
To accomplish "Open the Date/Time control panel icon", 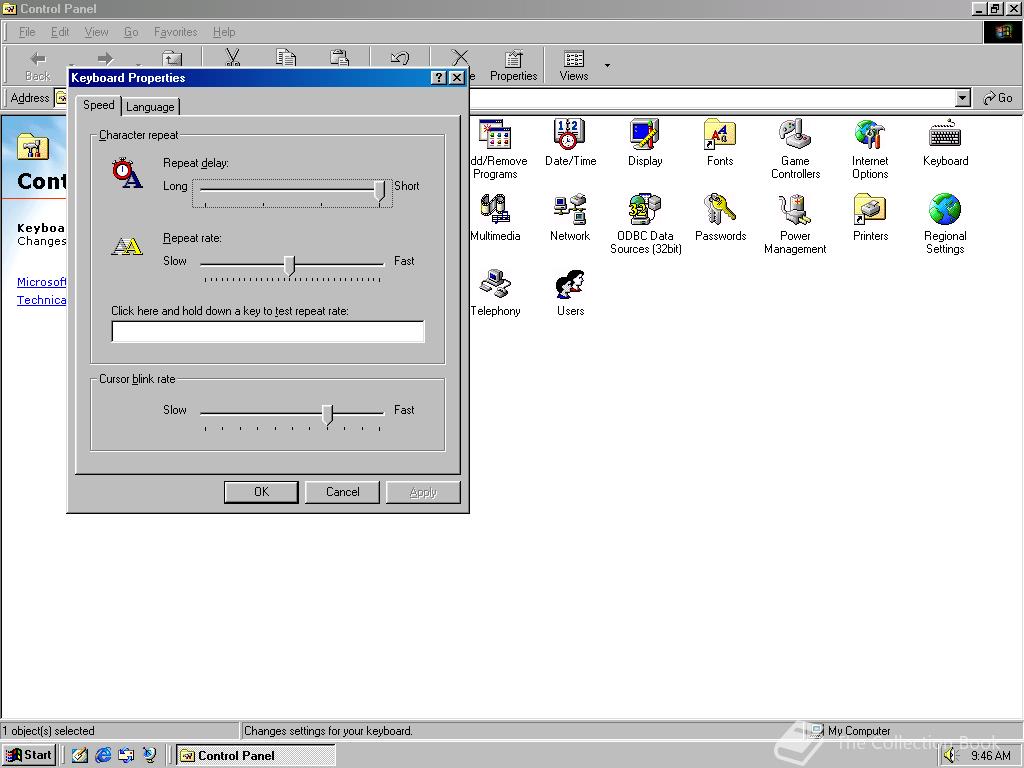I will (x=570, y=143).
